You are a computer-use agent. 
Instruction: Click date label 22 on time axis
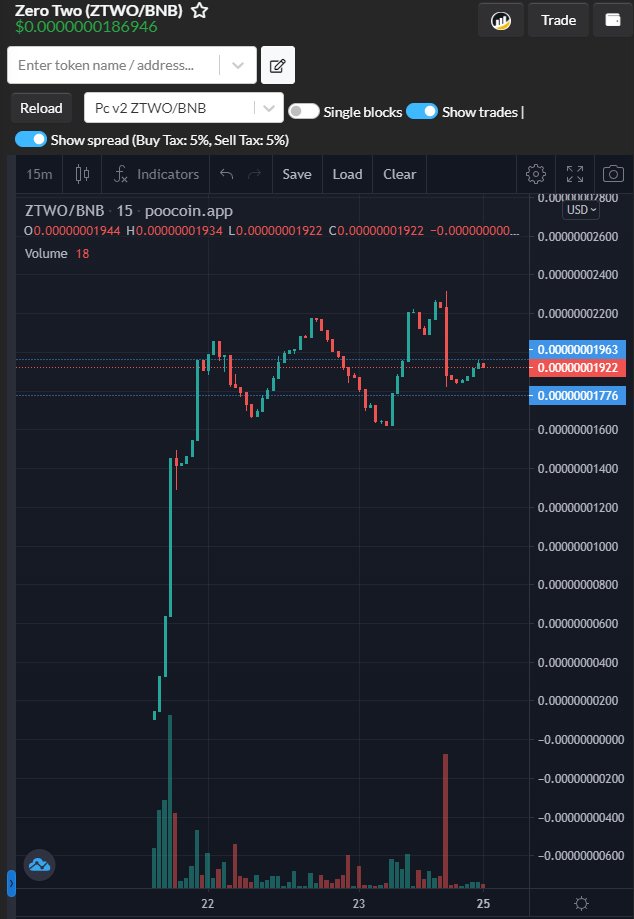[207, 903]
